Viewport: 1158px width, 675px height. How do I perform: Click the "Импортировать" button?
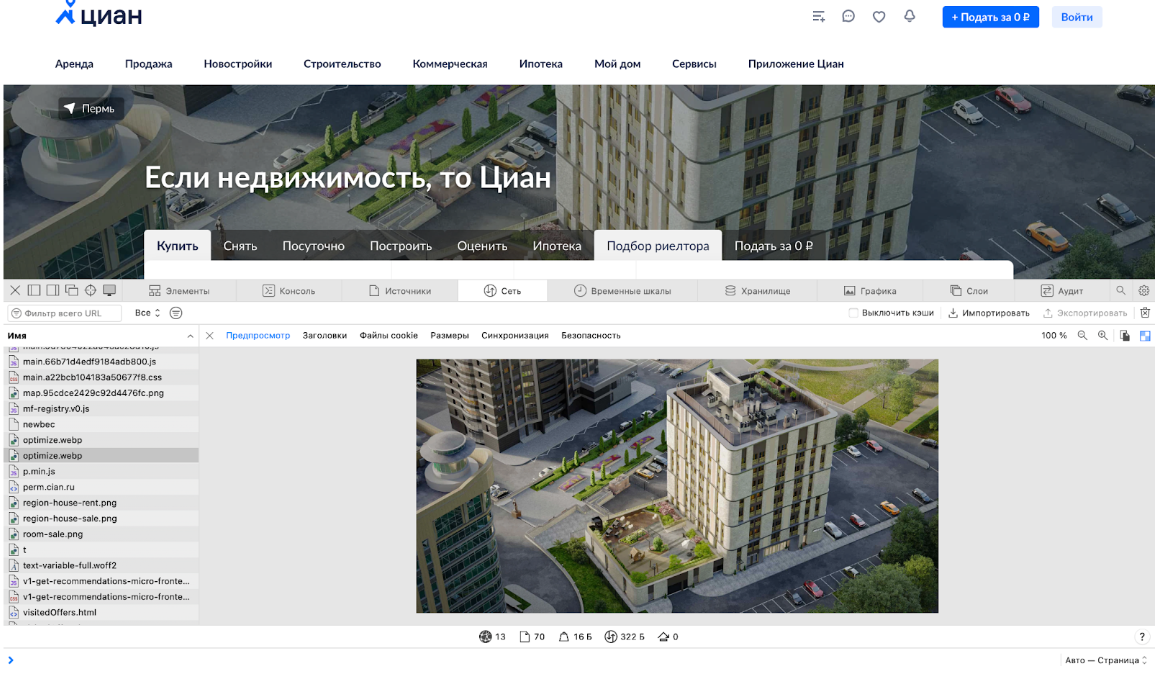pos(991,312)
